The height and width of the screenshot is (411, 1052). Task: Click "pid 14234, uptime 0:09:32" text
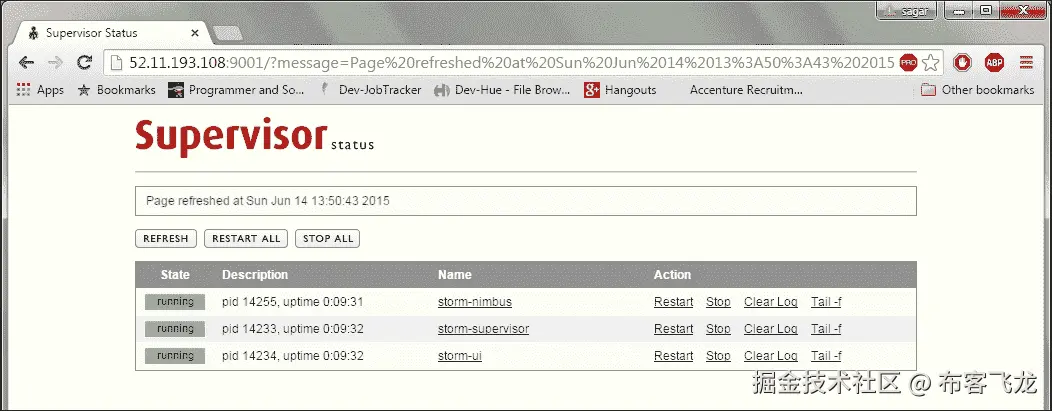293,356
